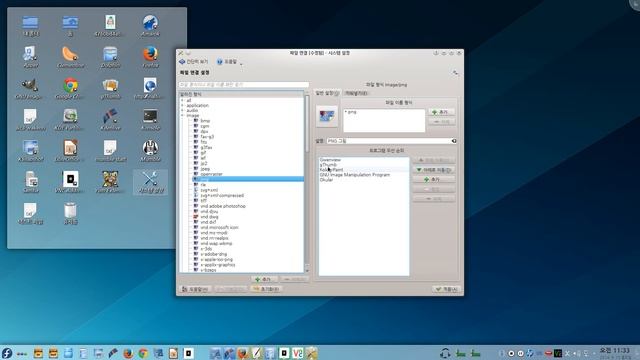Open the Help toolbar menu with question icon
Image resolution: width=640 pixels, height=360 pixels.
pos(229,62)
